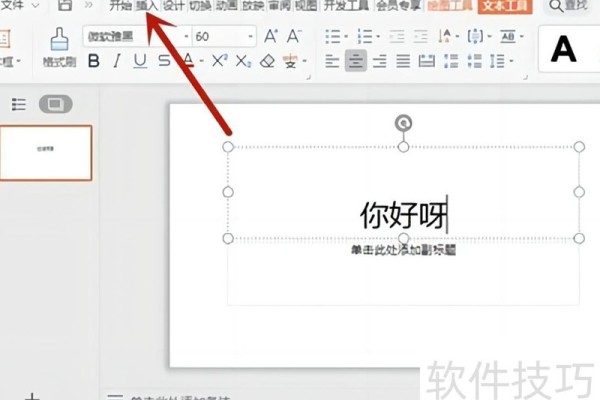Click the text direction icon
This screenshot has height=400, width=600.
[445, 37]
